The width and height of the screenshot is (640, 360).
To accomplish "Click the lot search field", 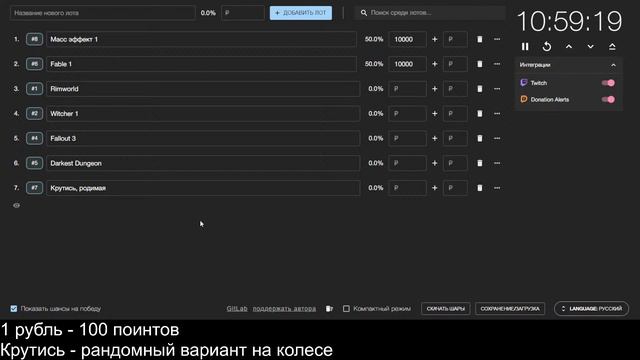I will (x=430, y=13).
